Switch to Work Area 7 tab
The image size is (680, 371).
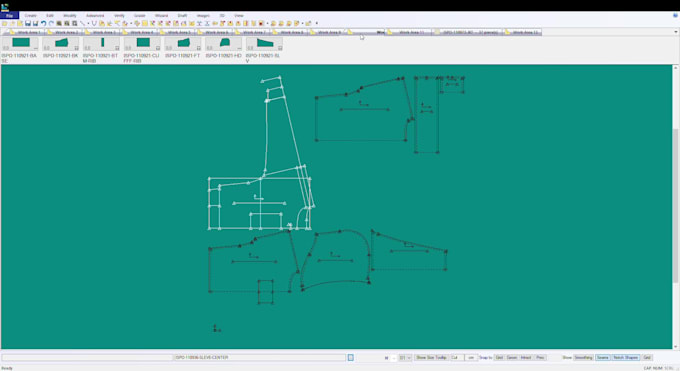pos(250,32)
